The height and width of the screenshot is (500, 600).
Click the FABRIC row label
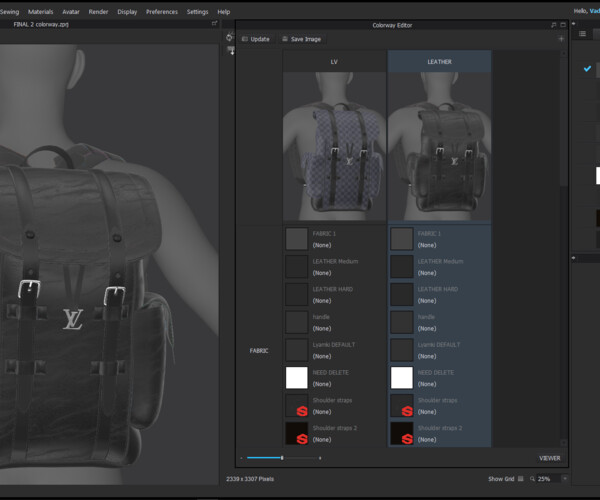(259, 350)
